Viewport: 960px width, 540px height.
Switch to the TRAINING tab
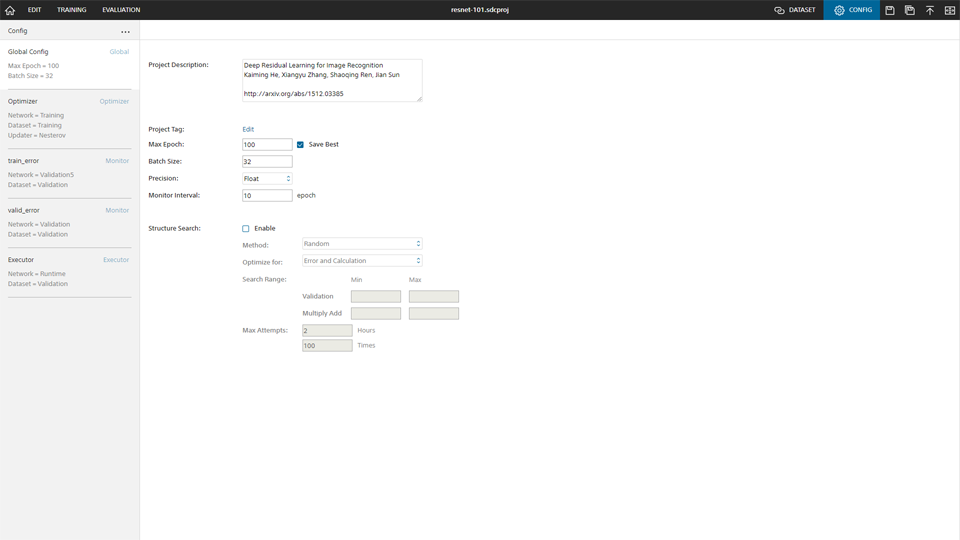pyautogui.click(x=71, y=10)
